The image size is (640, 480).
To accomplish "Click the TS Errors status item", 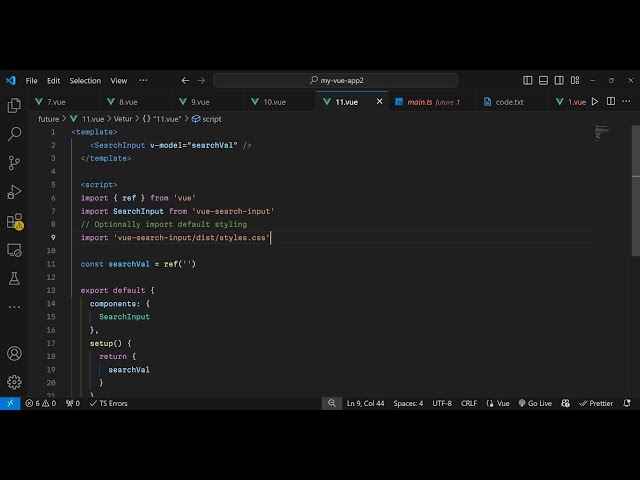I will (x=108, y=403).
